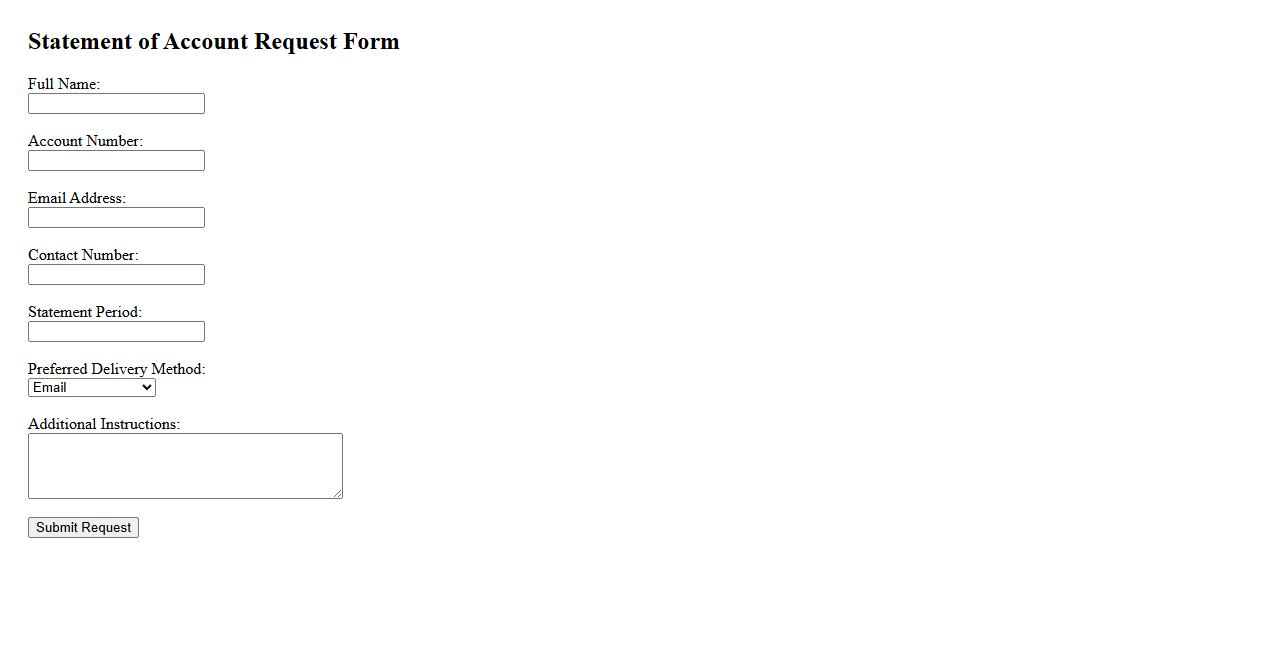Screen dimensions: 1278x650
Task: Click the 'Email Address:' label
Action: coord(77,198)
